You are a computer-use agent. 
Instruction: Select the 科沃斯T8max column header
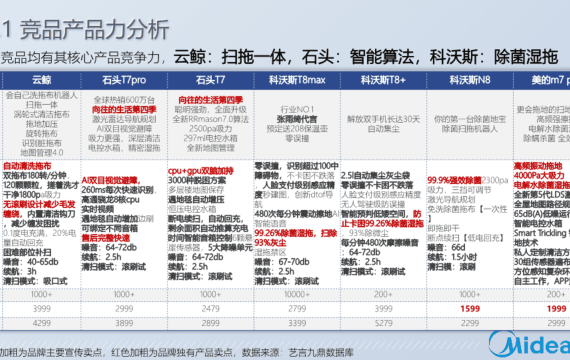(297, 80)
